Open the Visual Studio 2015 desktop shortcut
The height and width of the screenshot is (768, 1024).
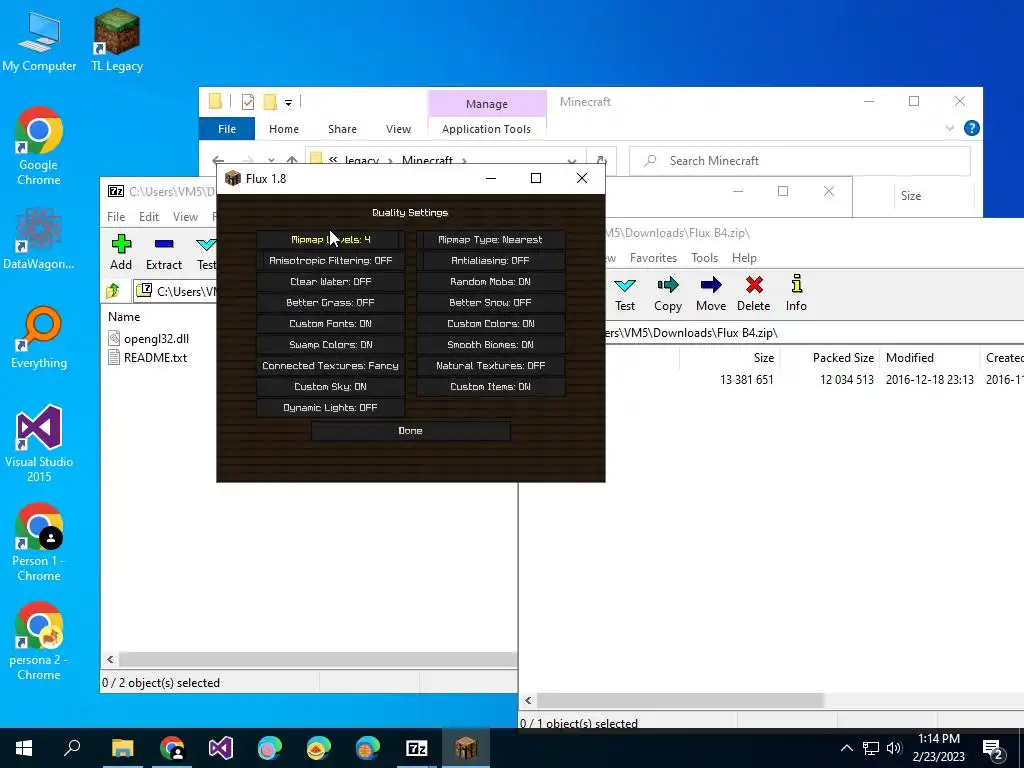39,444
